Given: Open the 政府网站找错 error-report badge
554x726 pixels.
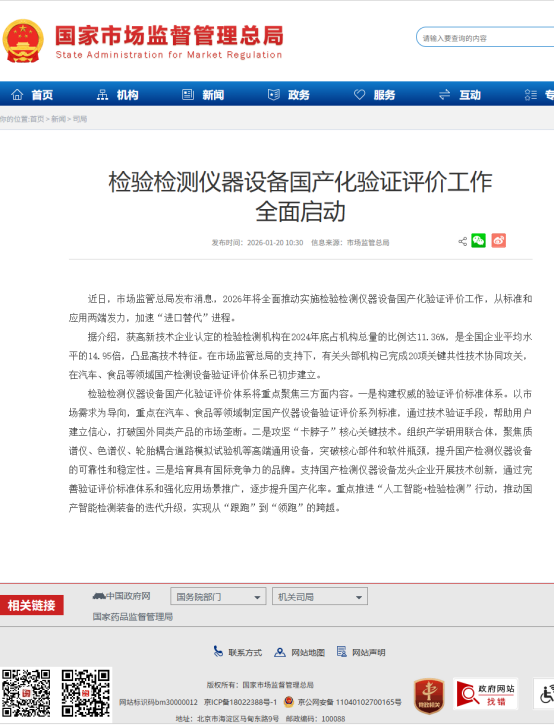Looking at the screenshot, I should (486, 695).
